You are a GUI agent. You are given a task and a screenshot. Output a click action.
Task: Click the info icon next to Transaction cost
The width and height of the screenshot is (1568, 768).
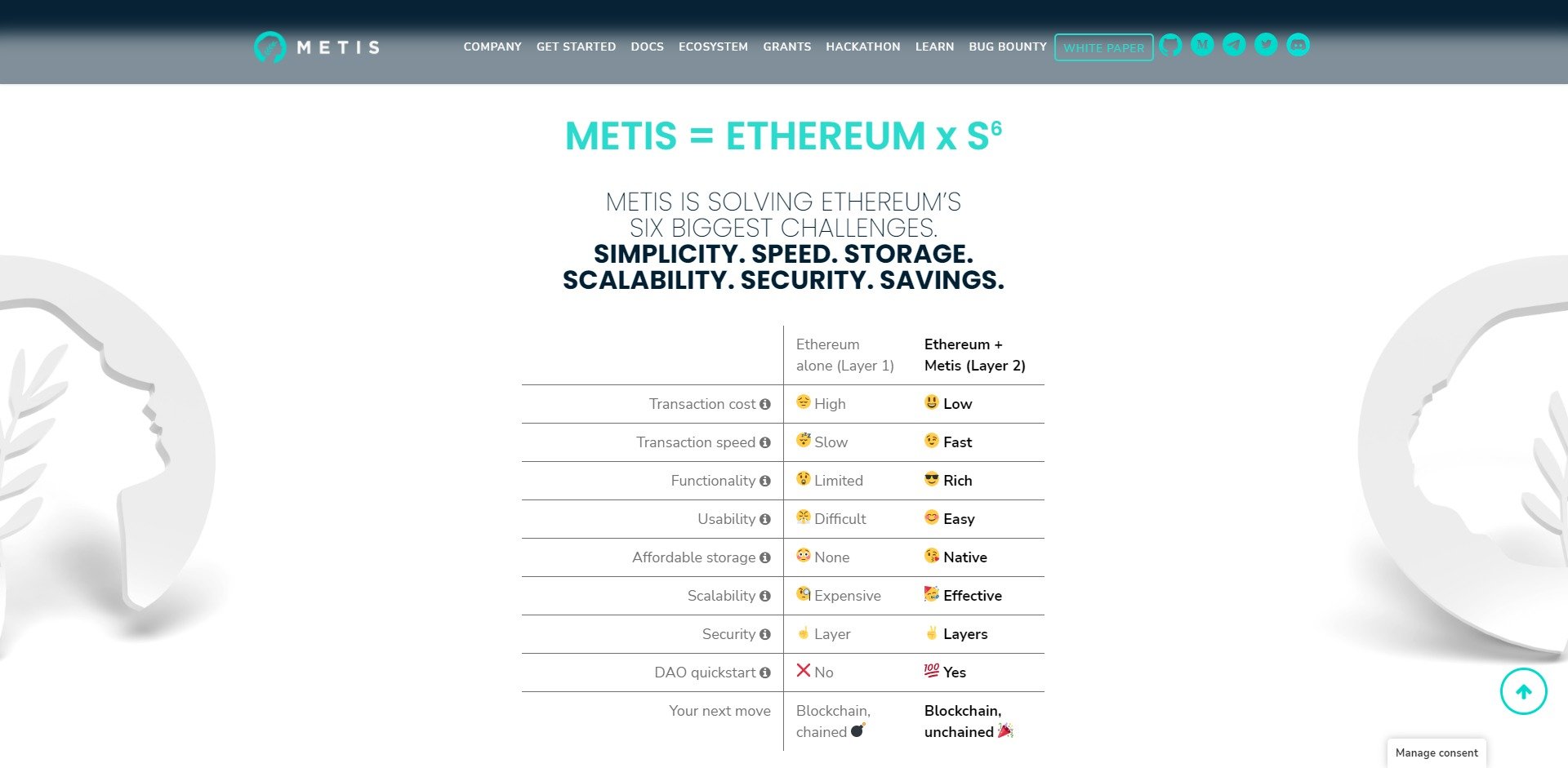coord(765,404)
